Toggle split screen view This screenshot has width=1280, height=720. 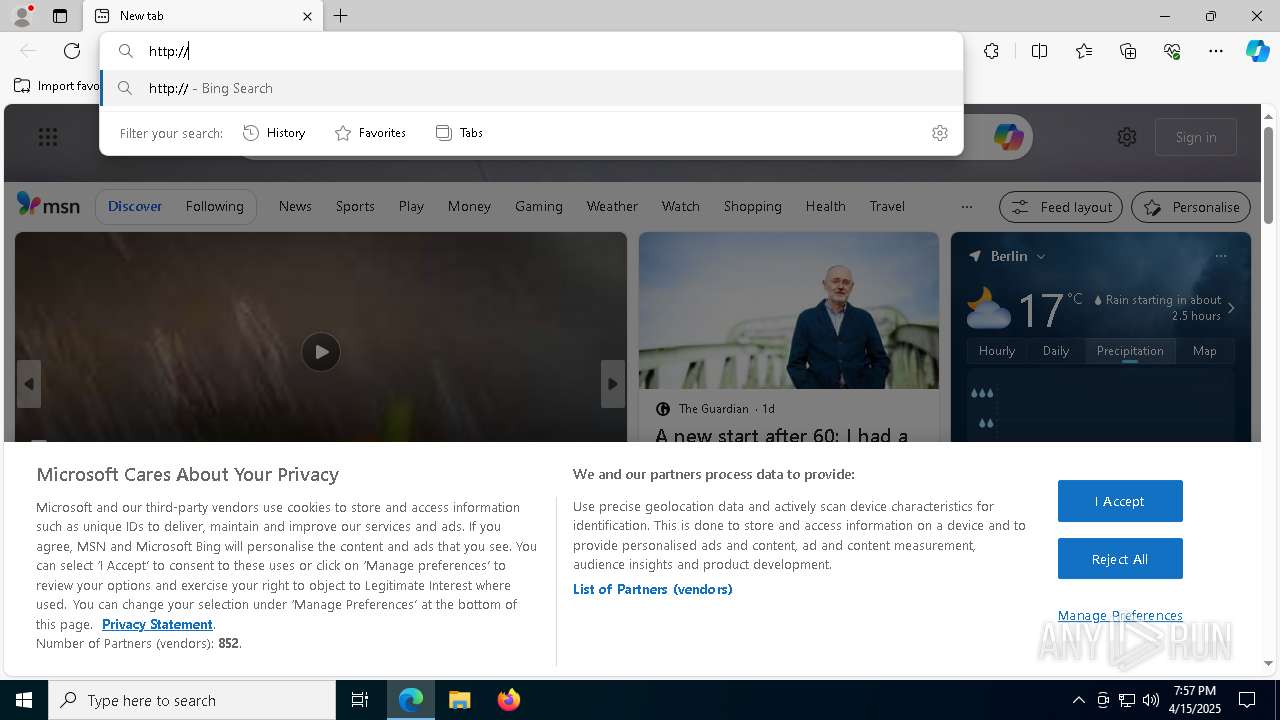[1039, 51]
